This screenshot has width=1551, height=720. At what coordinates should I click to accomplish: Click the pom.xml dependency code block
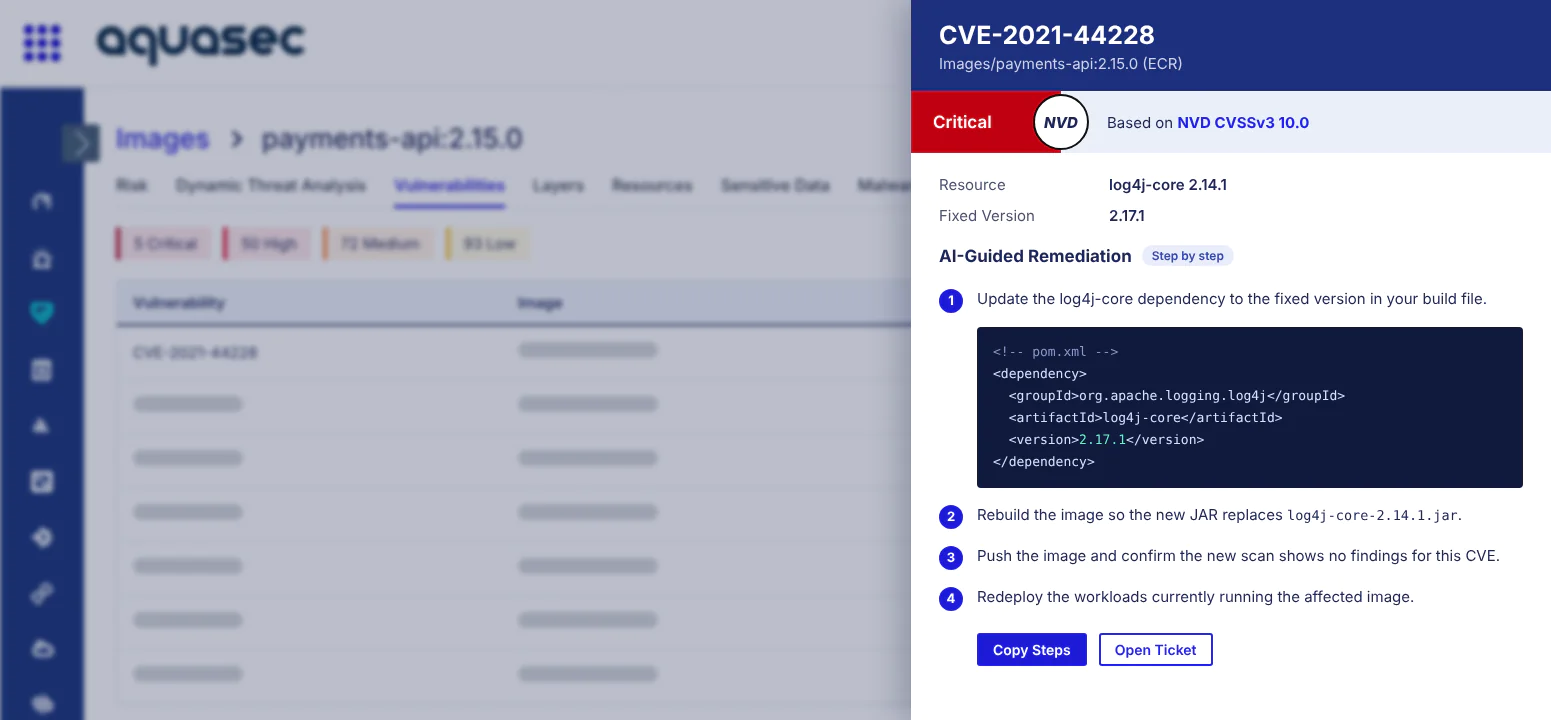(1250, 407)
